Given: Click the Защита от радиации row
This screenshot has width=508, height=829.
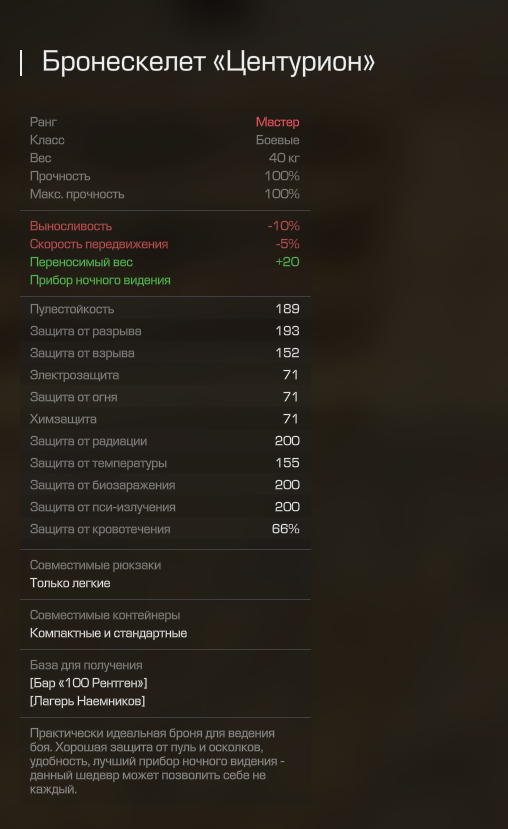Looking at the screenshot, I should [x=165, y=441].
